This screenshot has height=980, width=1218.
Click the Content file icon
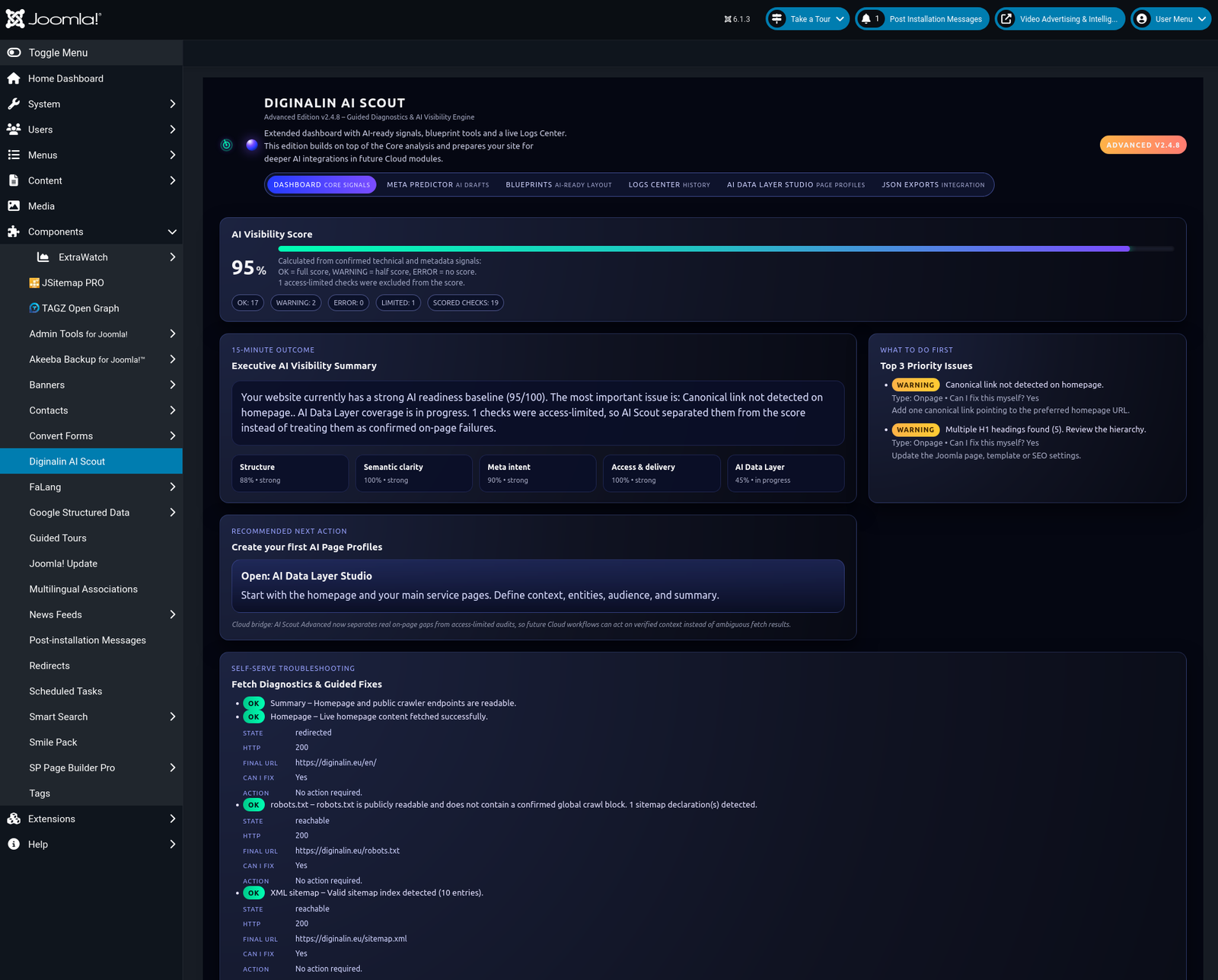[14, 180]
